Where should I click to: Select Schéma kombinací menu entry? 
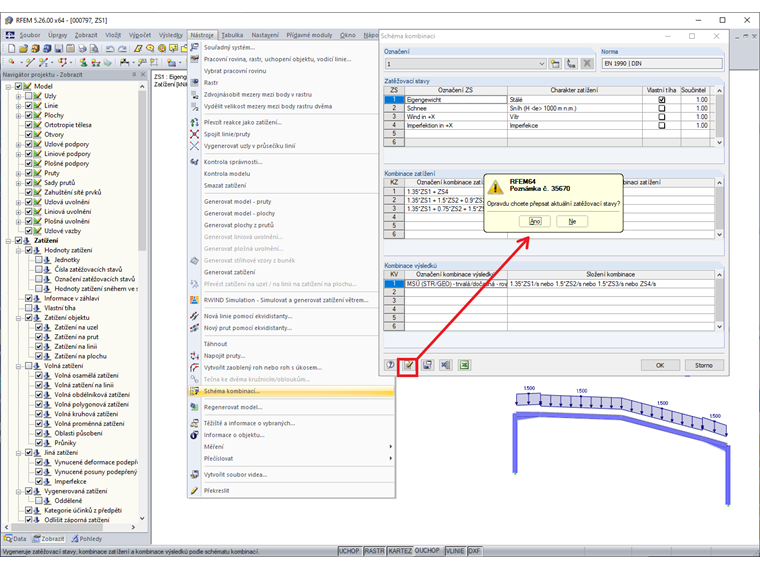[x=291, y=391]
